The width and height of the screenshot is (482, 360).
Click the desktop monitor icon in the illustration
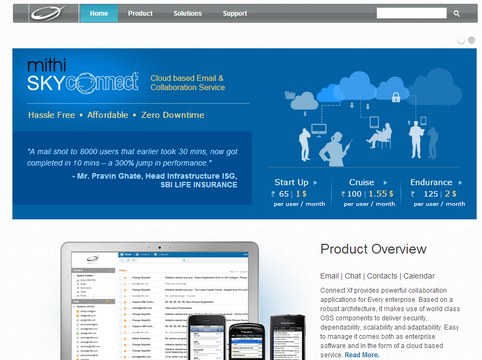point(319,130)
